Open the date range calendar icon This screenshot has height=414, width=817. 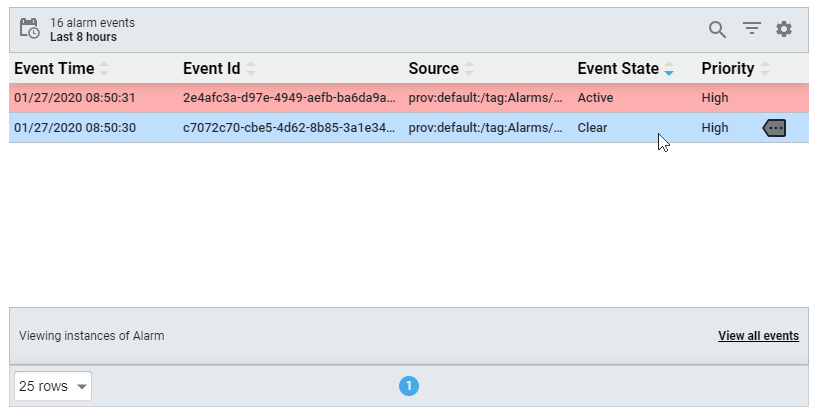coord(30,29)
